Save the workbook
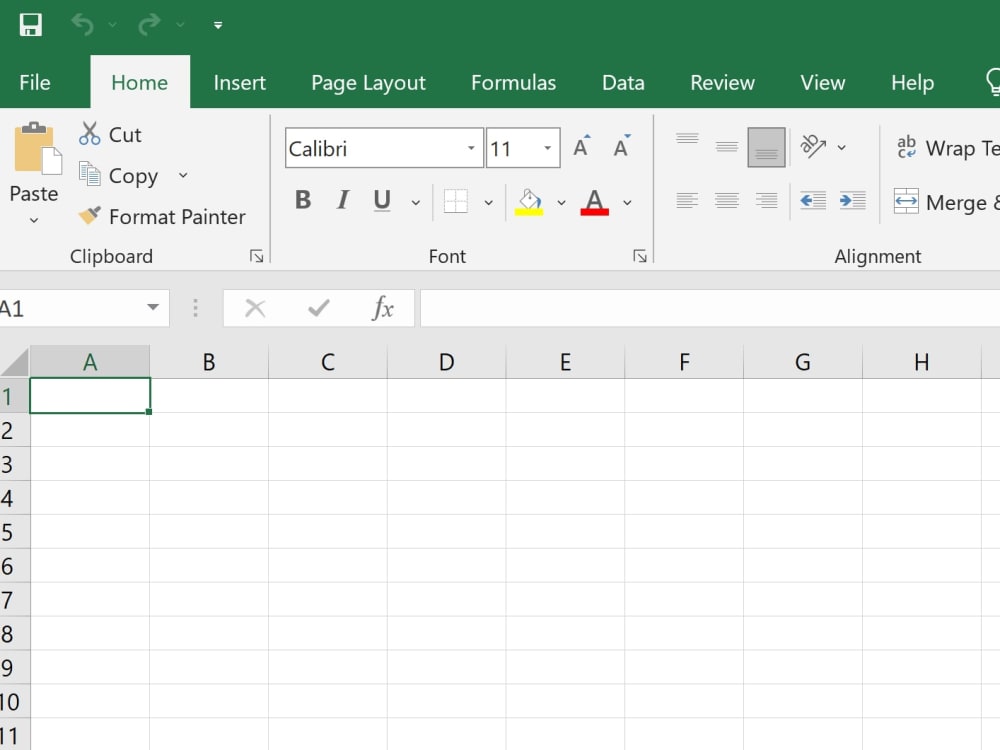The height and width of the screenshot is (750, 1000). click(x=30, y=23)
